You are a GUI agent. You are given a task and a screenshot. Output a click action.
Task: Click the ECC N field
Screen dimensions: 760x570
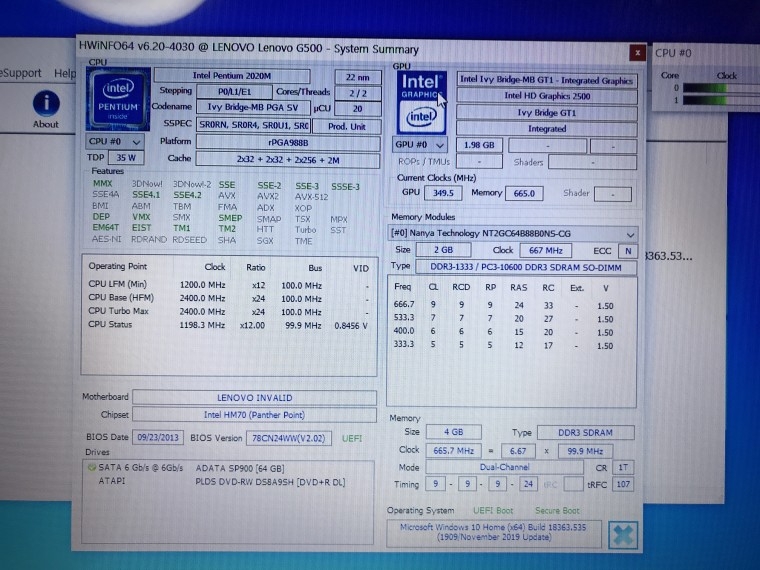[628, 251]
